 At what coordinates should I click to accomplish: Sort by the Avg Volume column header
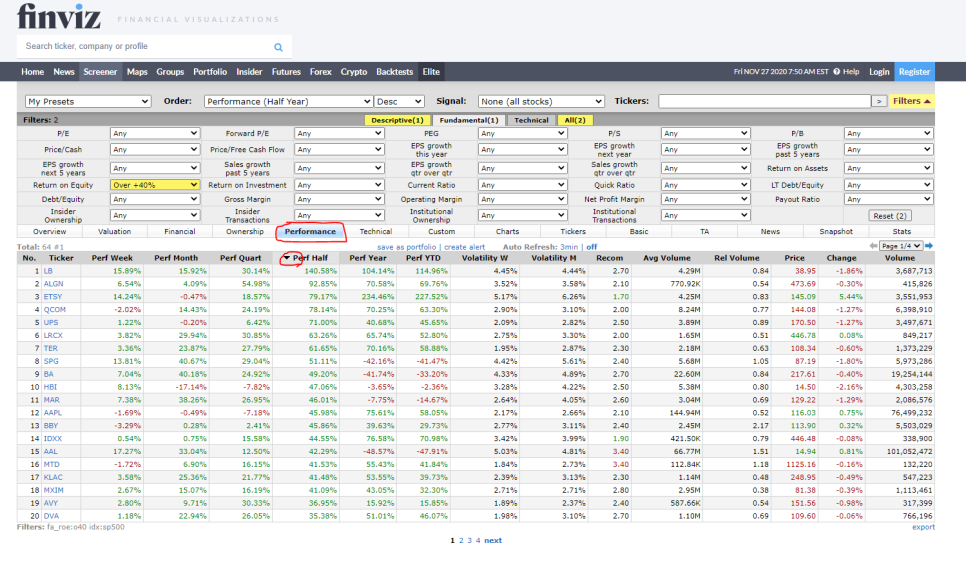(x=667, y=258)
